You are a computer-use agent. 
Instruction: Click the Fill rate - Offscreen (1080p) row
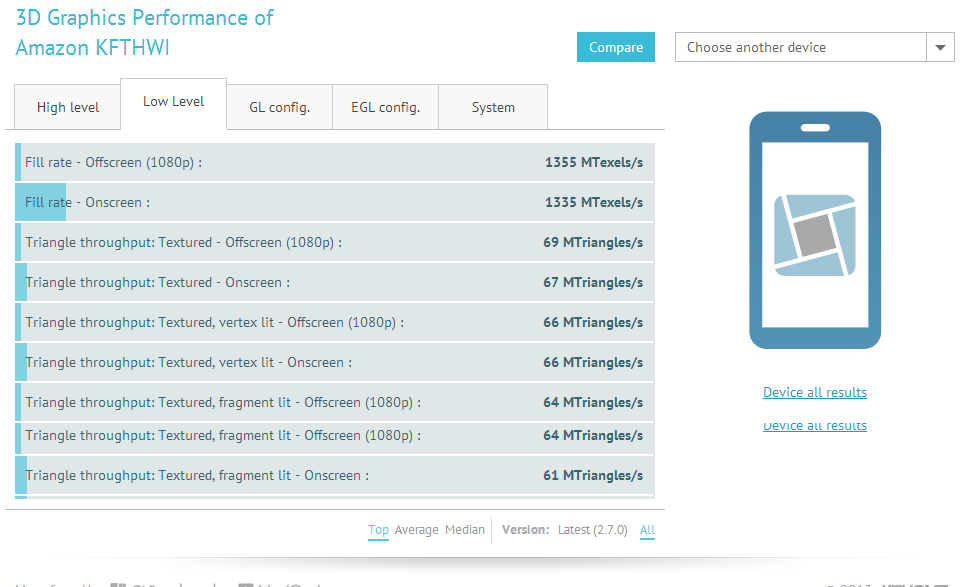tap(335, 162)
